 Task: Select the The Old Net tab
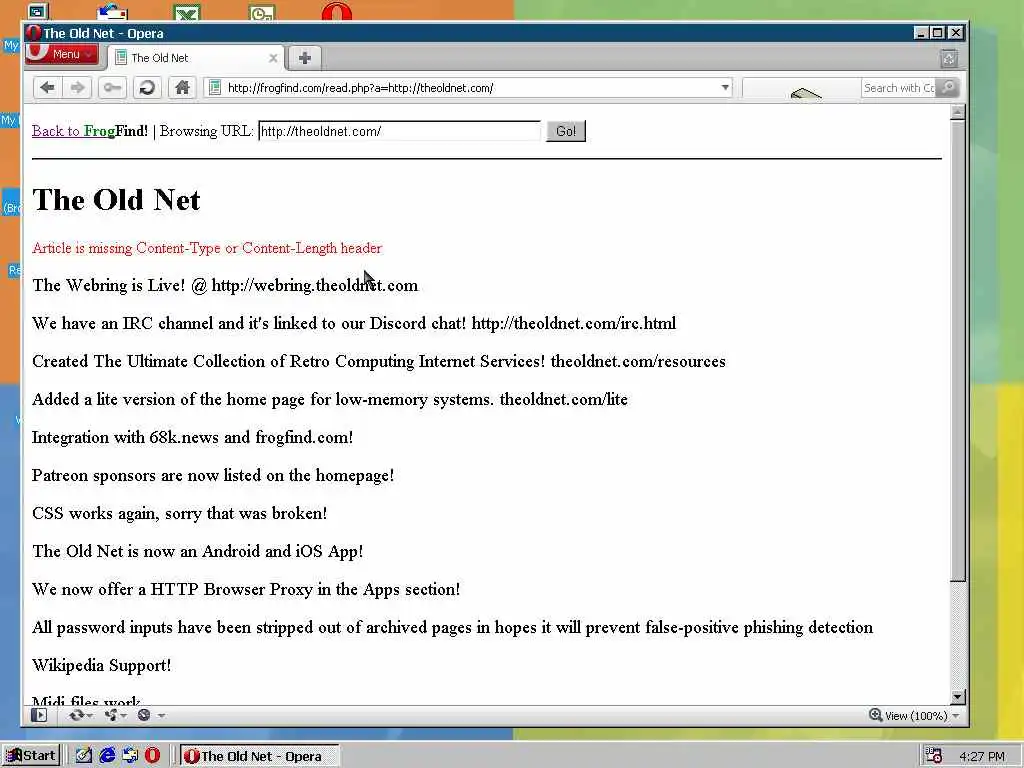coord(195,58)
